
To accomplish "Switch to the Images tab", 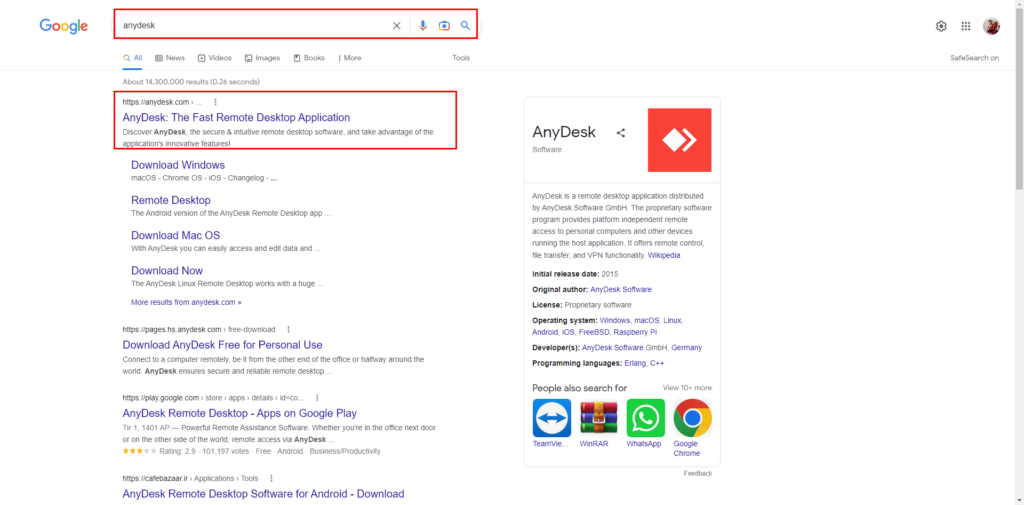I will point(263,58).
